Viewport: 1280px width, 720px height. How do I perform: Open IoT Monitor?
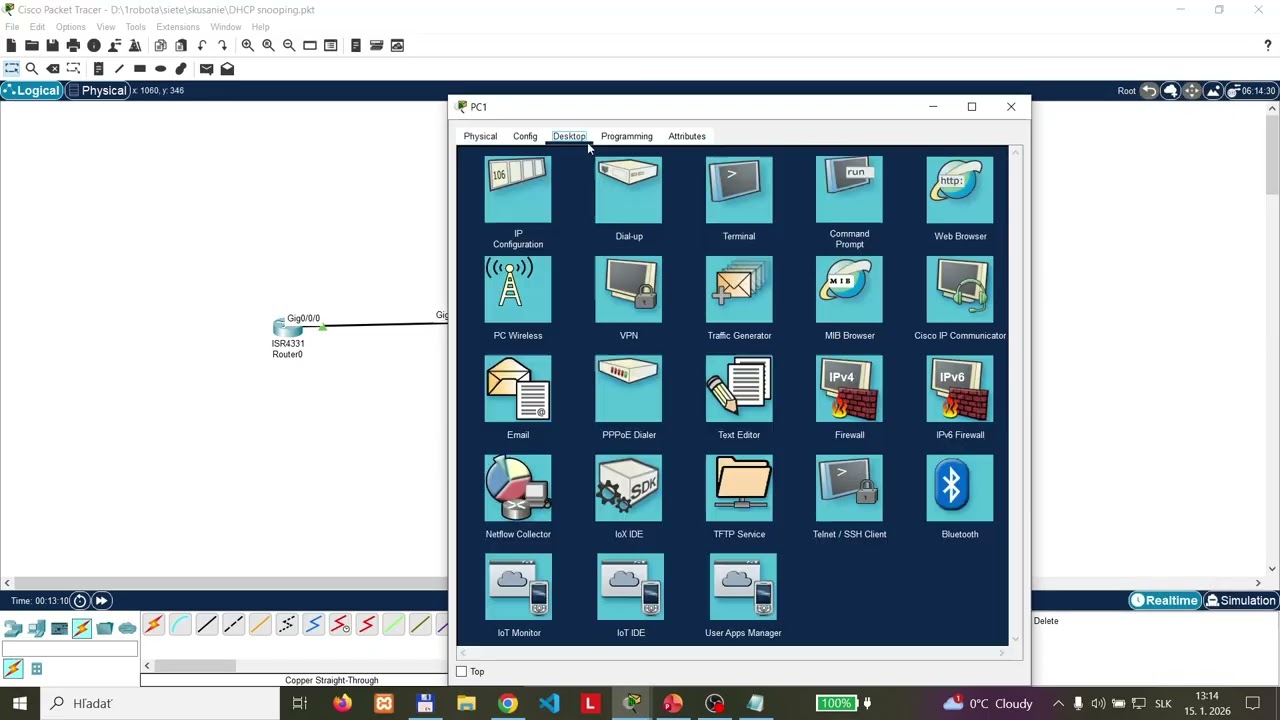click(518, 595)
